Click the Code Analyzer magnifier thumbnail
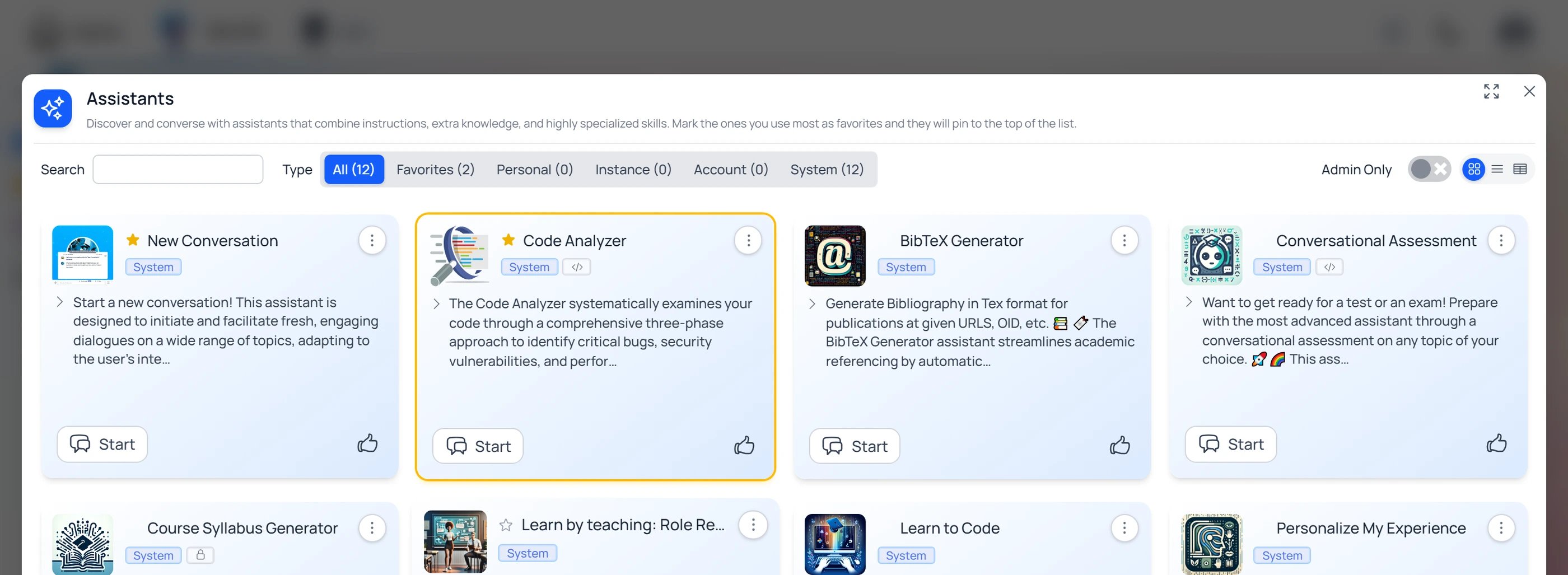 coord(459,255)
